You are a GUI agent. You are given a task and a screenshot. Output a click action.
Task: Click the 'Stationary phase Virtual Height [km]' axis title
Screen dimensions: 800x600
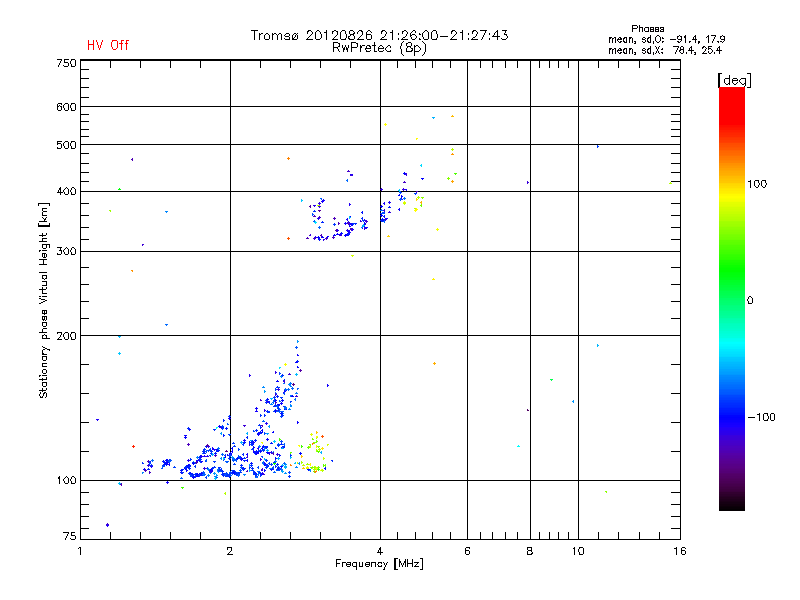[44, 300]
